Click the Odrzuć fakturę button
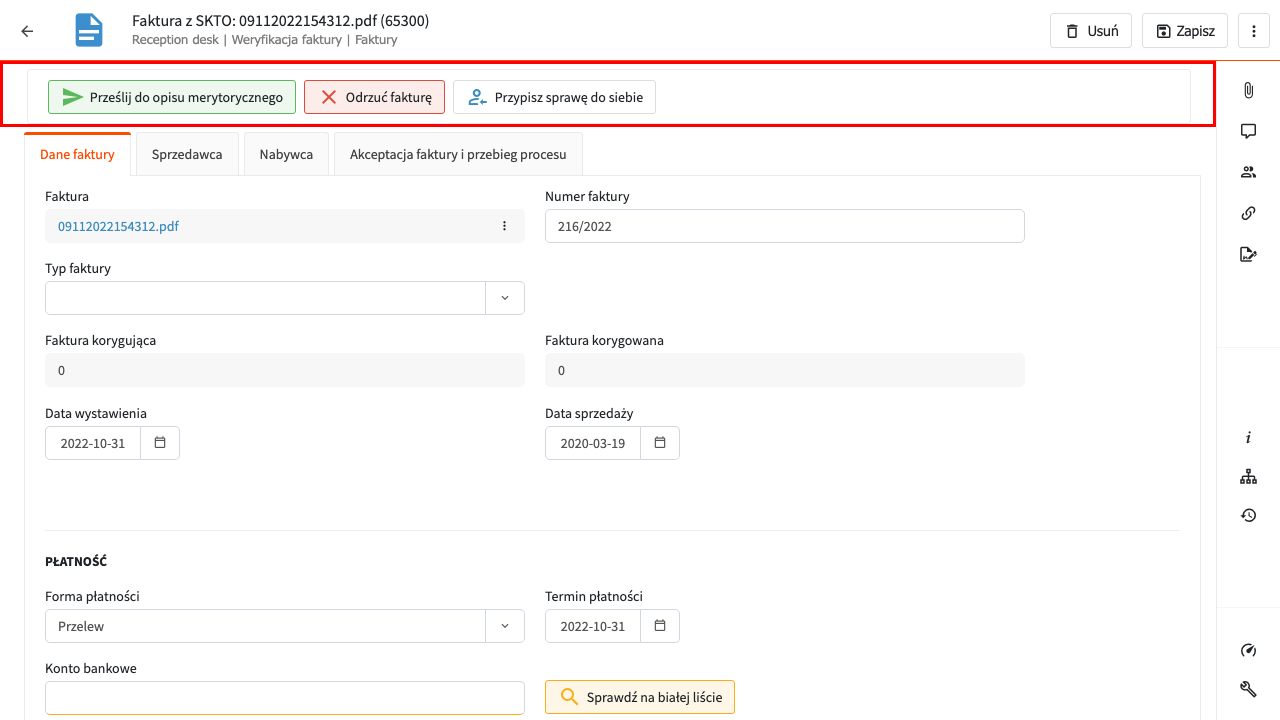Screen dimensions: 1280x720 point(374,97)
